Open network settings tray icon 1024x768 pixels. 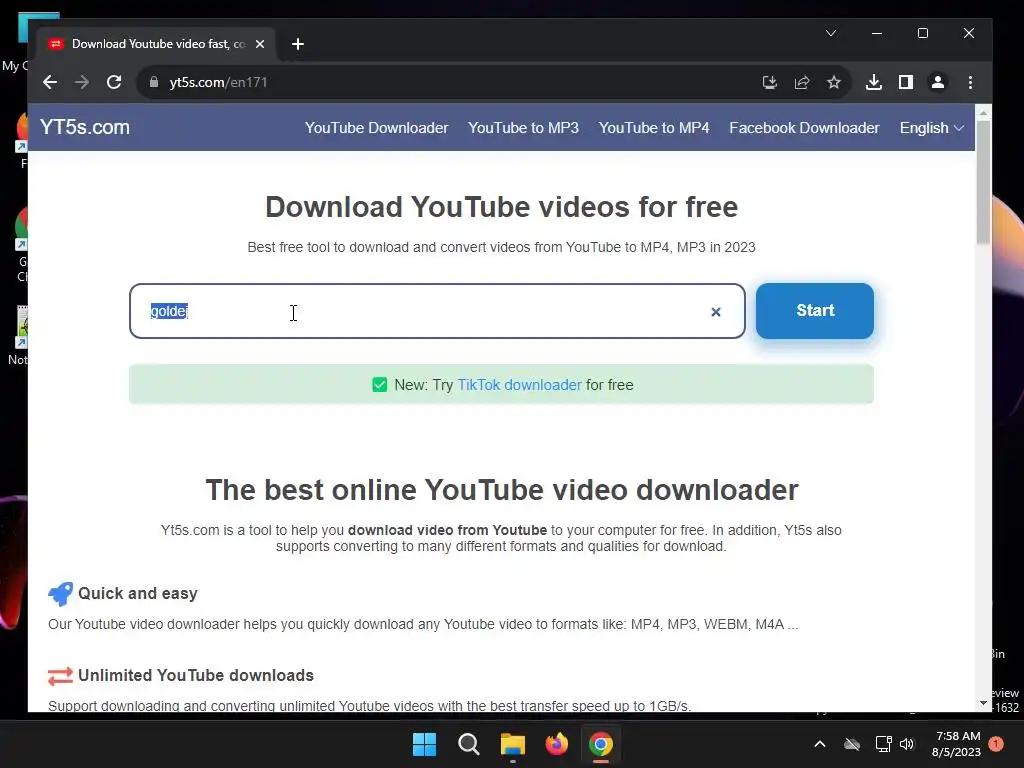[883, 744]
